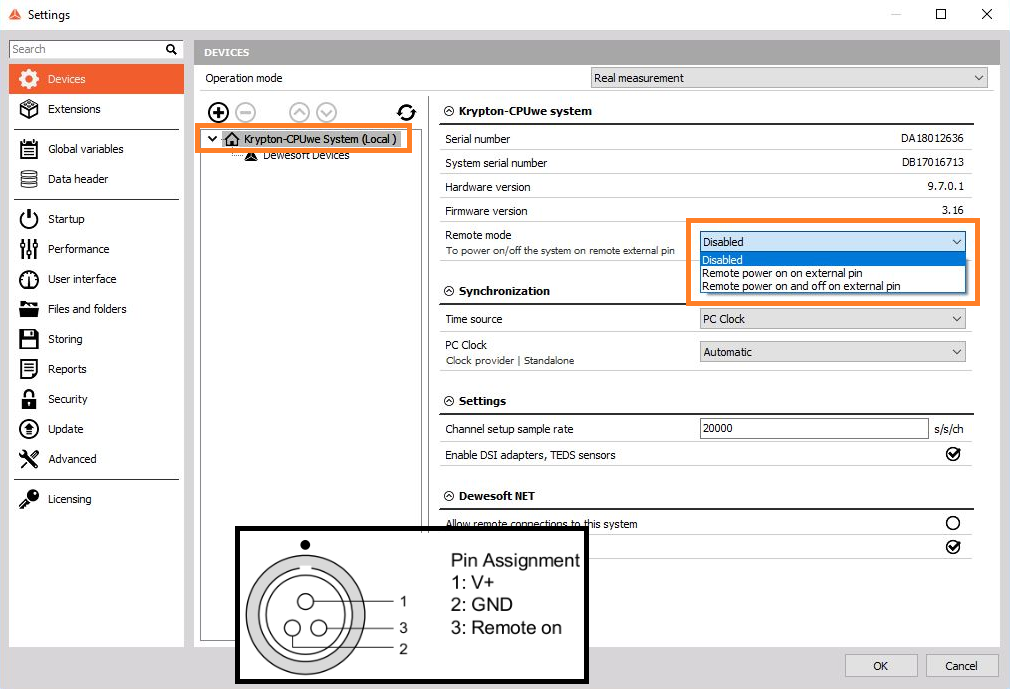Click the Startup power icon
Screen dimensions: 1010x689
coord(29,219)
